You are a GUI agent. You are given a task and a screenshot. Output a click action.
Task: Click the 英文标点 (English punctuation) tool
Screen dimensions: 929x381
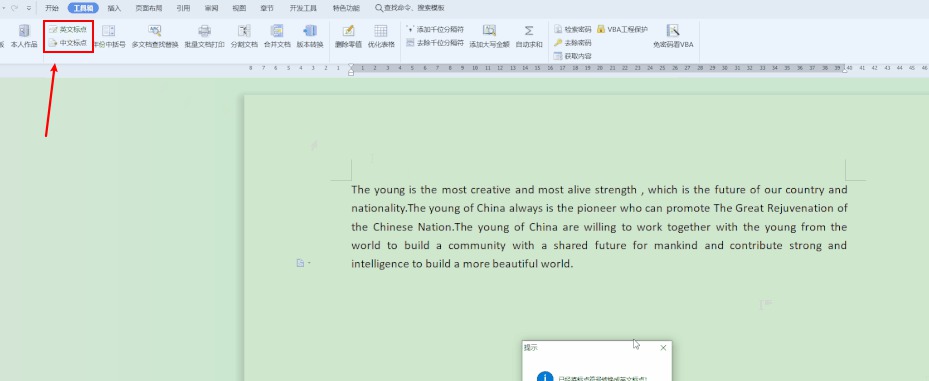pyautogui.click(x=68, y=29)
